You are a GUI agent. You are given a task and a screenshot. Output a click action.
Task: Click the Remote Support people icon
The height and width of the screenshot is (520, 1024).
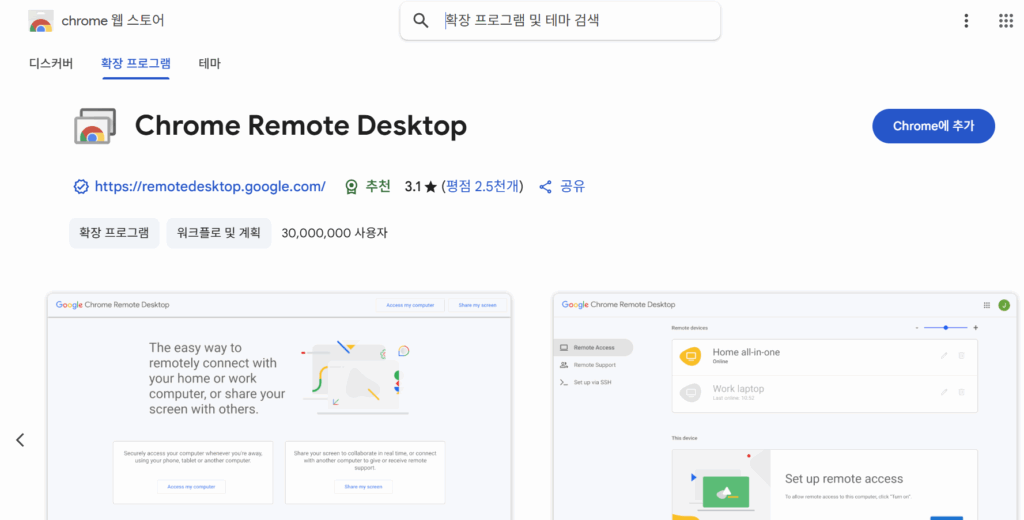point(564,365)
